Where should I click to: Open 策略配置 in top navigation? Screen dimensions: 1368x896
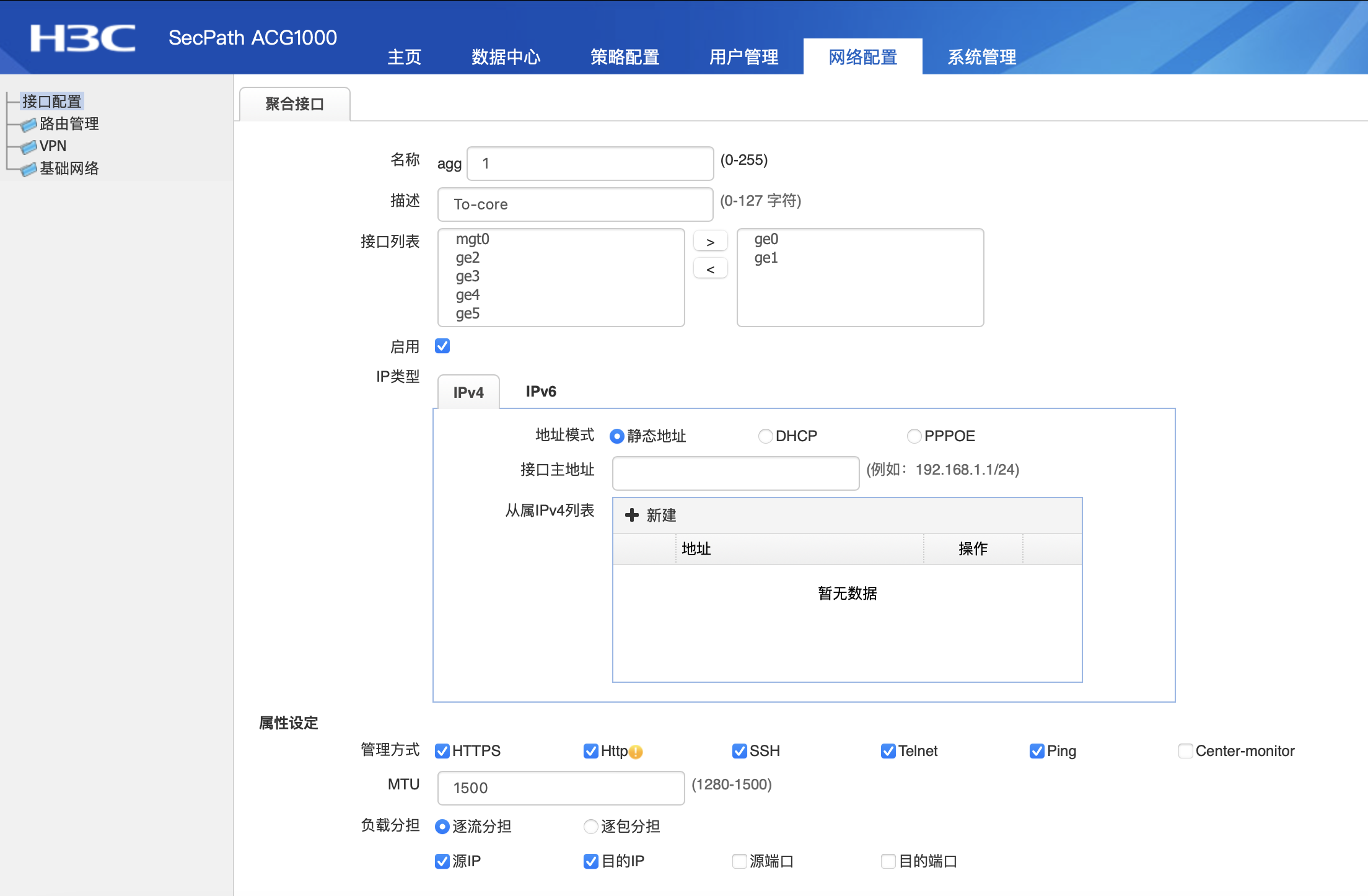[625, 57]
